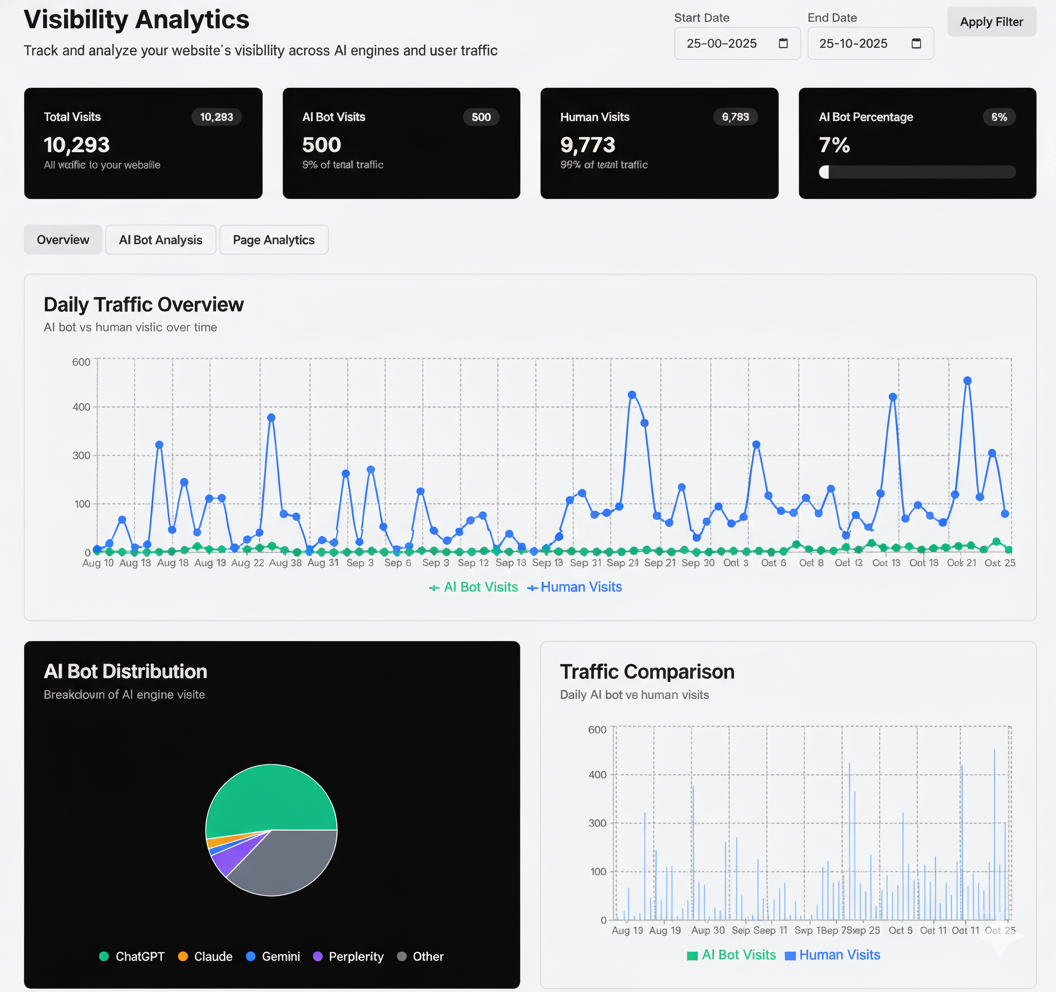Toggle AI Bot Visits series in Daily Traffic legend
The image size is (1056, 992).
click(474, 587)
